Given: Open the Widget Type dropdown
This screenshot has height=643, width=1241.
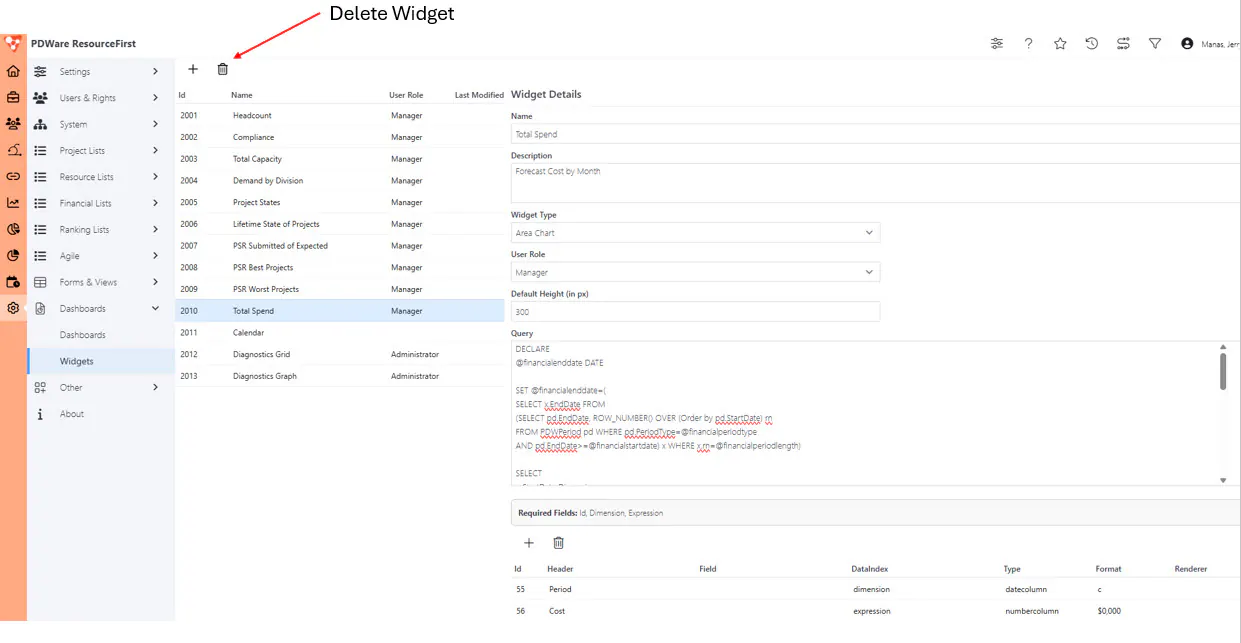Looking at the screenshot, I should coord(695,233).
